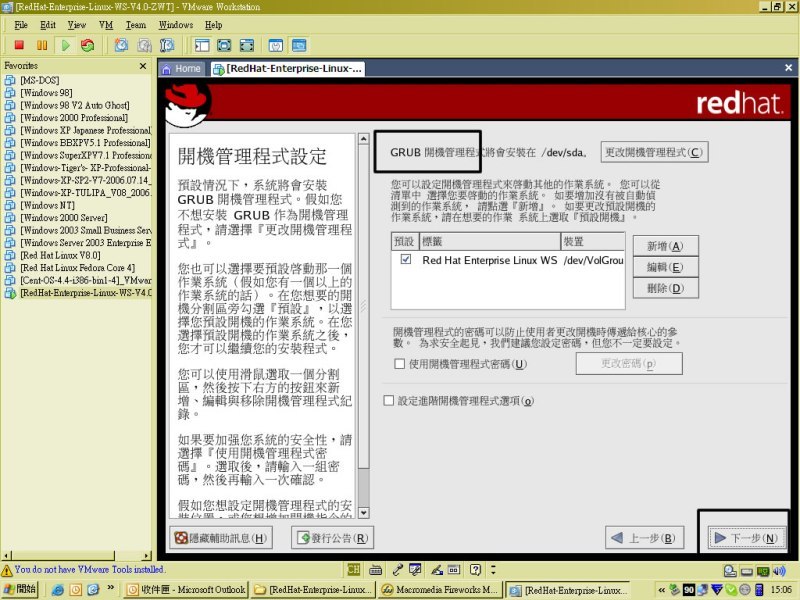Open the Start button on the taskbar
800x600 pixels.
(19, 590)
